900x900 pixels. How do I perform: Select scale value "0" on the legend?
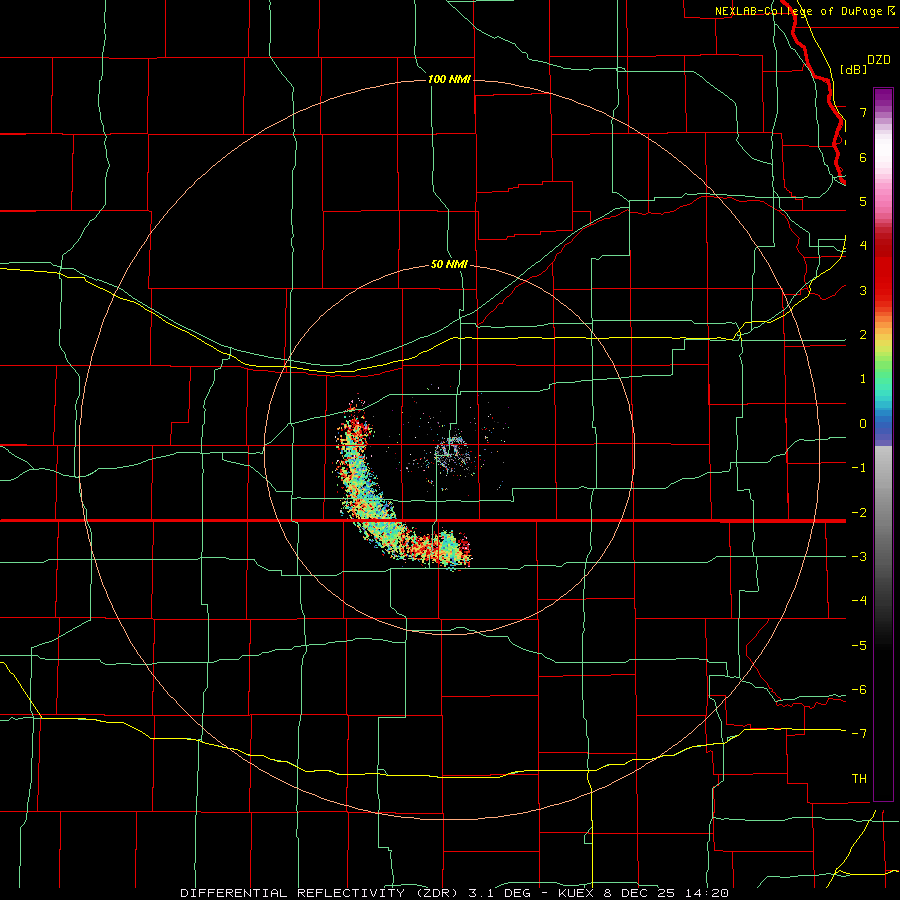[x=863, y=424]
